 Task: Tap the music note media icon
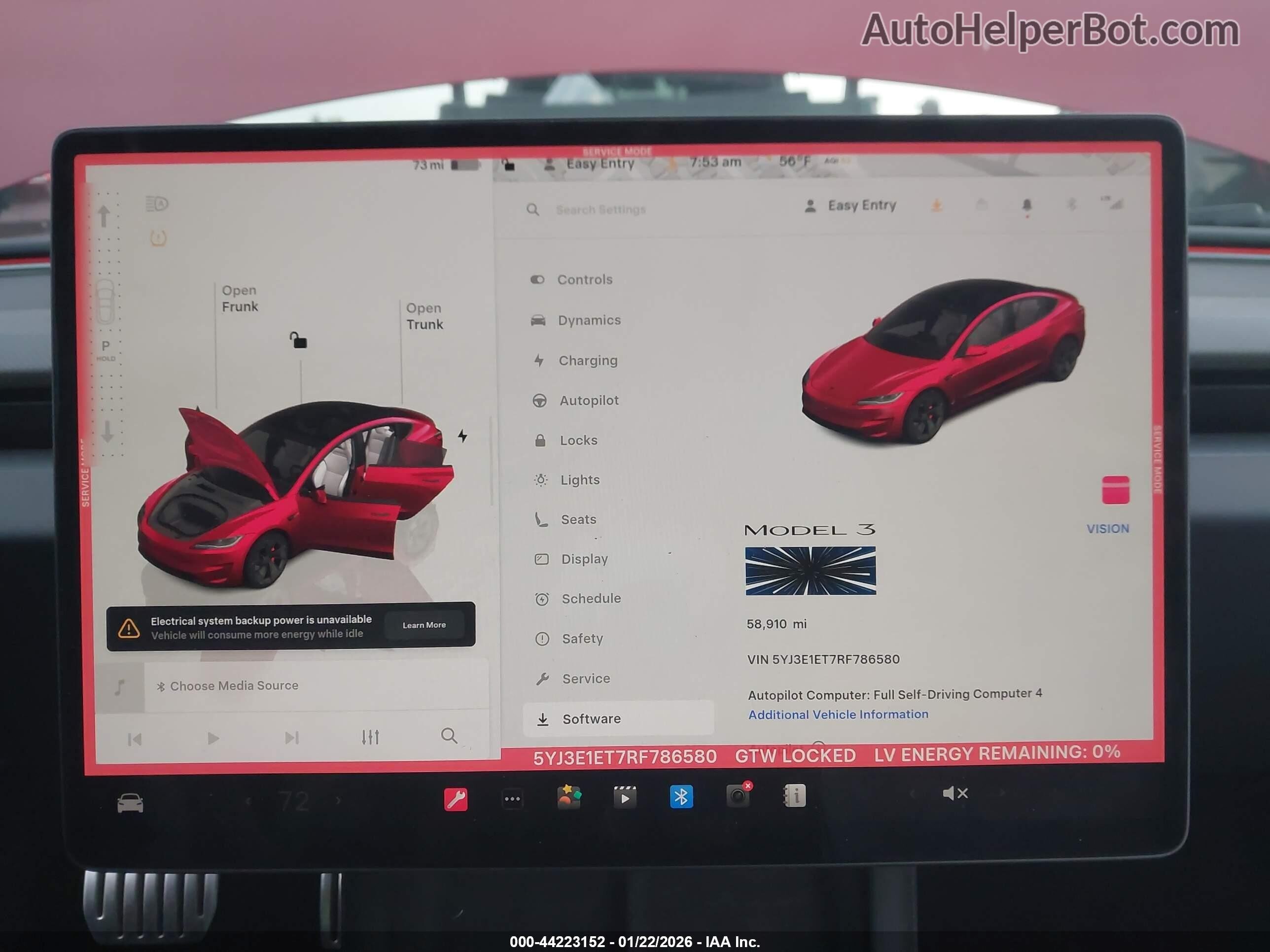(119, 687)
